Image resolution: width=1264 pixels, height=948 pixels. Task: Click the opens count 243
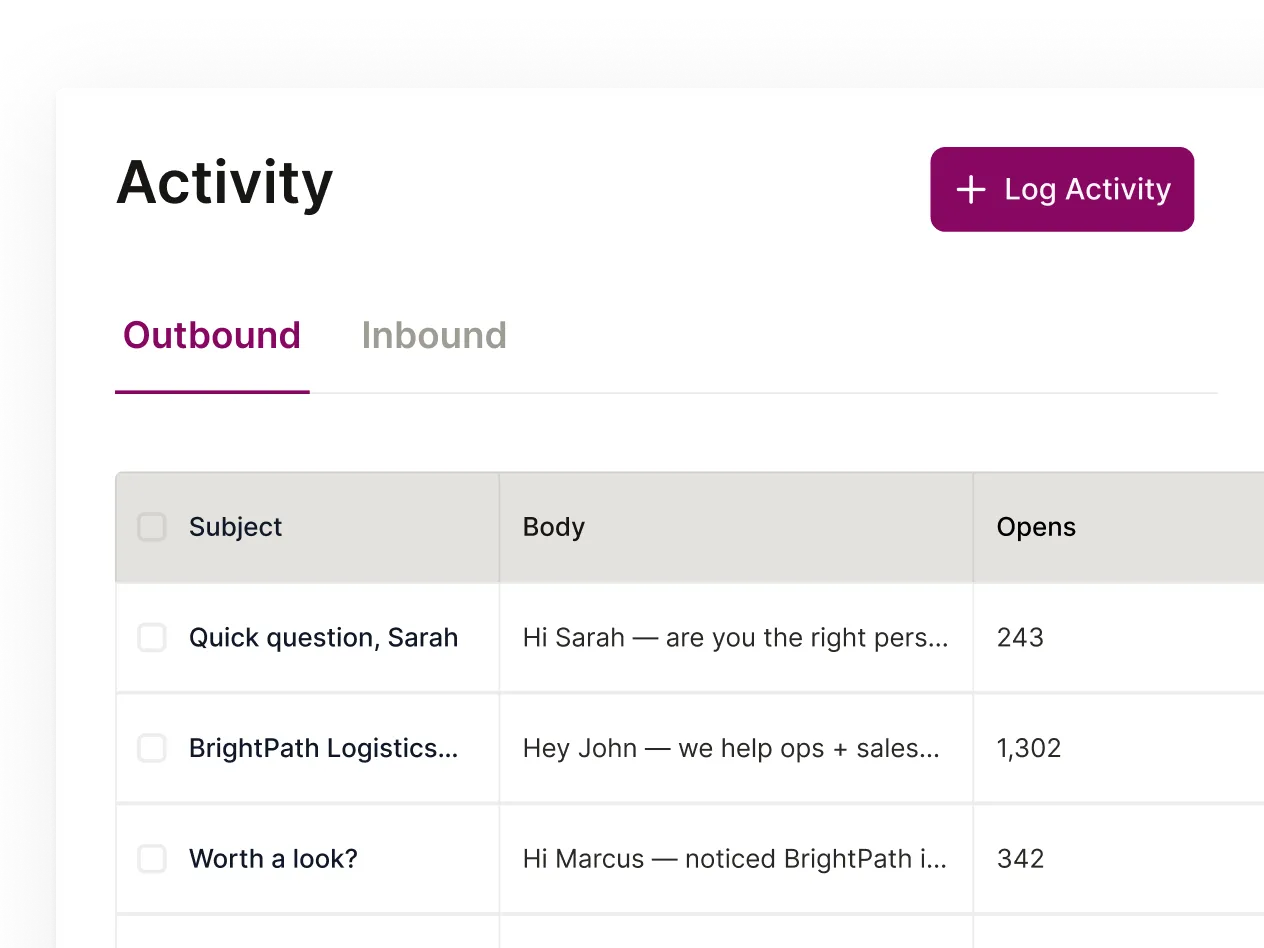click(1019, 637)
